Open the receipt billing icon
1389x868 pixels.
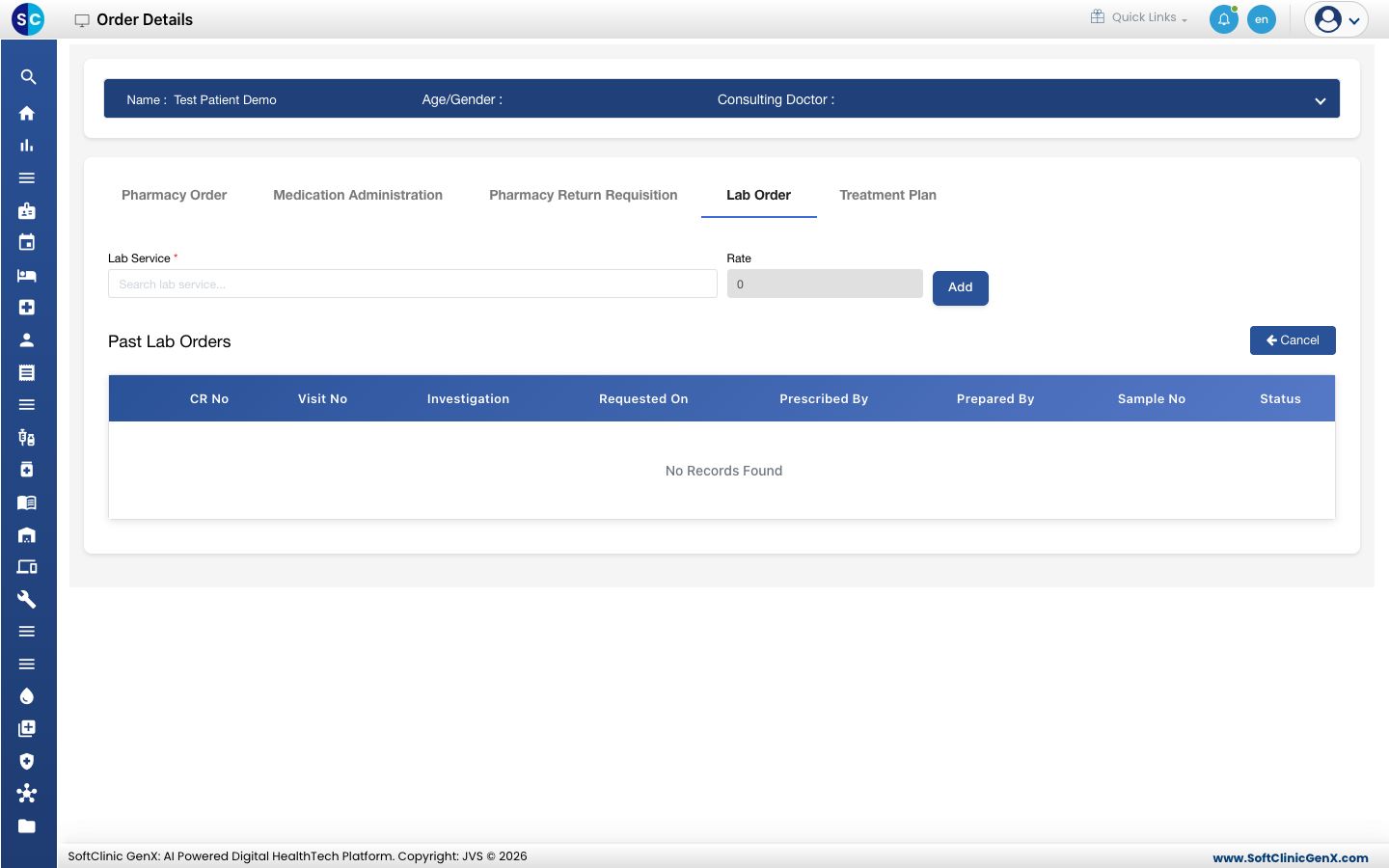[x=27, y=372]
